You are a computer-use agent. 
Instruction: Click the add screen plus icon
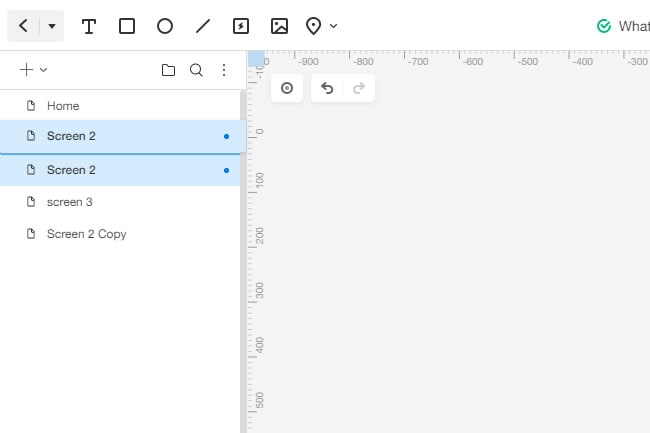pos(26,70)
